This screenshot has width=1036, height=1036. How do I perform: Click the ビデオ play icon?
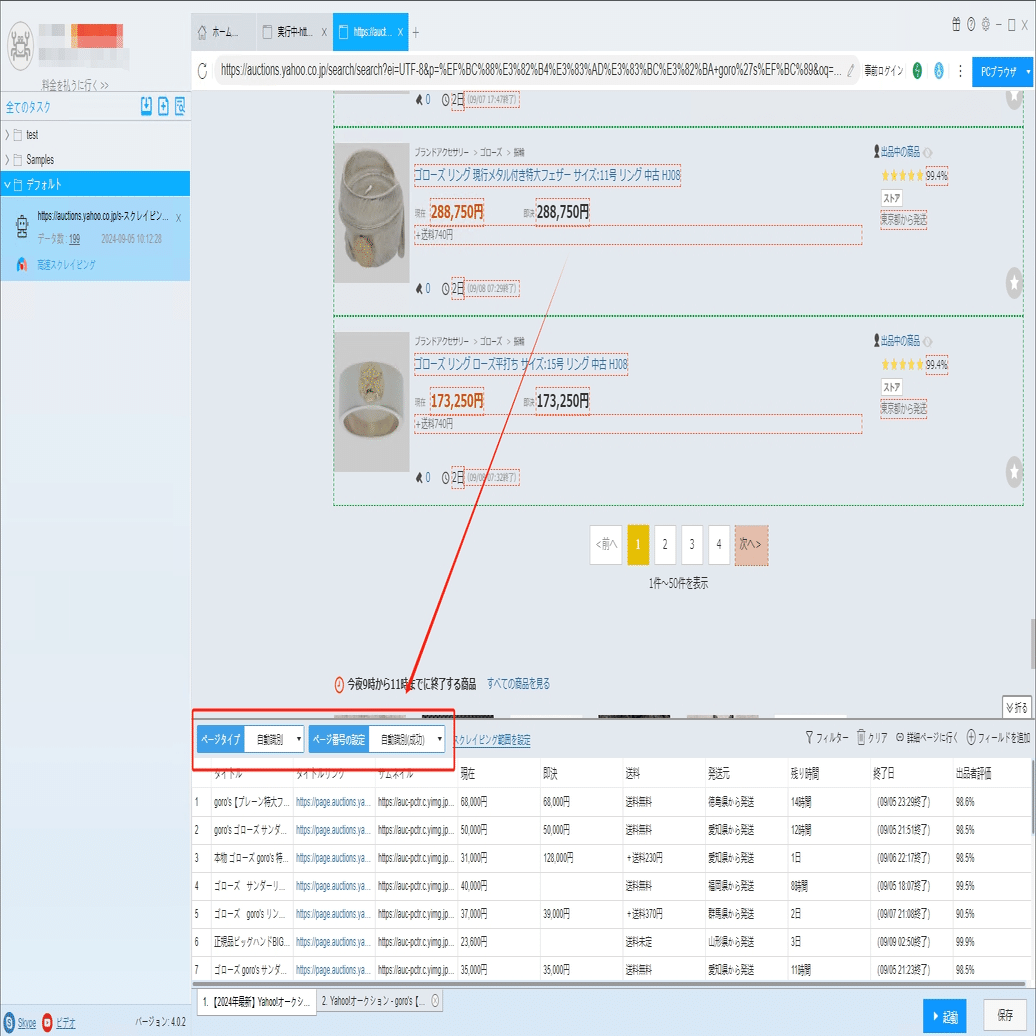pos(48,1022)
